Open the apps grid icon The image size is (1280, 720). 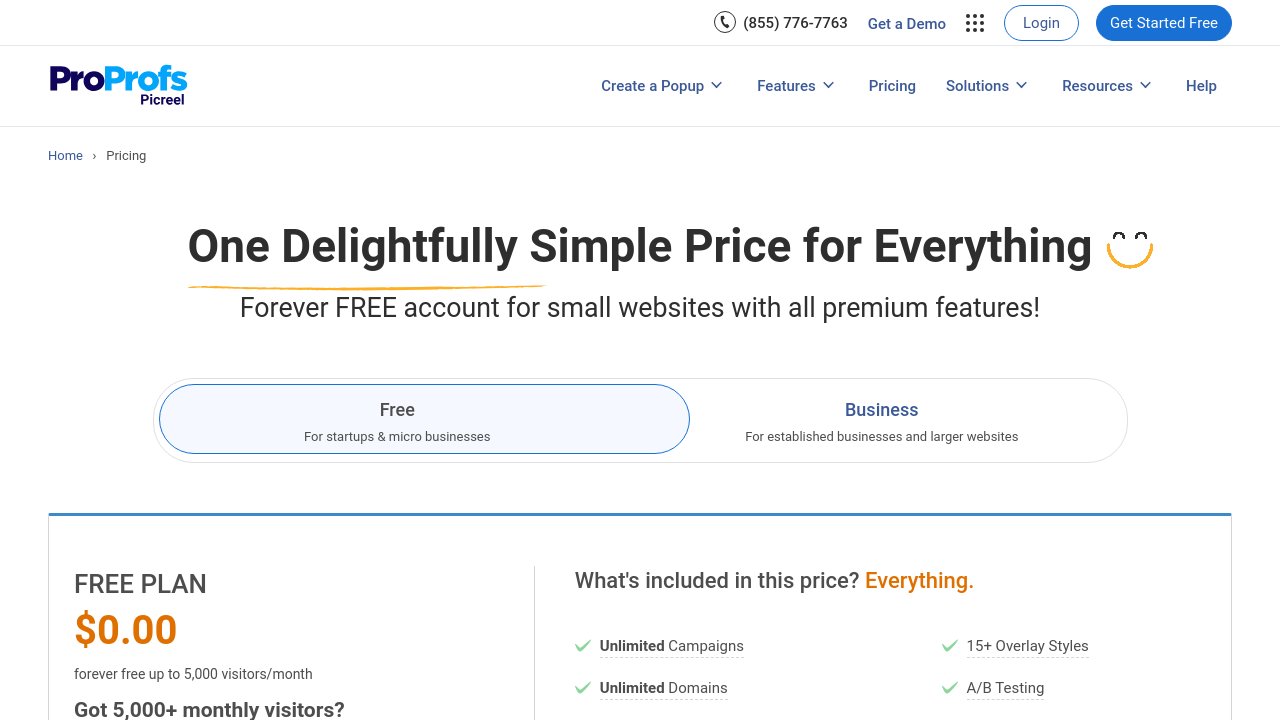point(975,23)
